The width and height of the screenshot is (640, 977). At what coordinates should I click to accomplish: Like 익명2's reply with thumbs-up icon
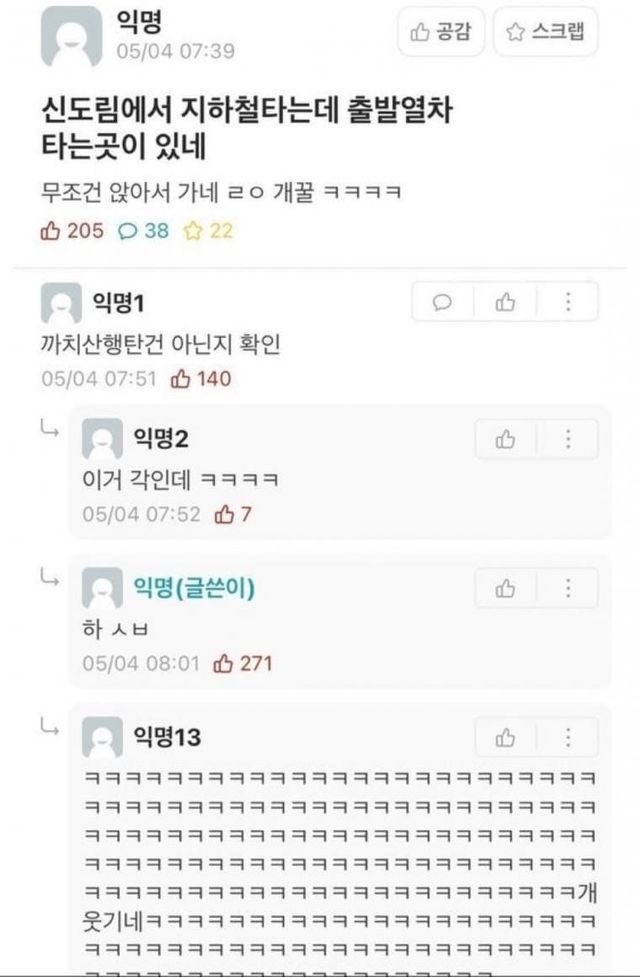coord(506,439)
